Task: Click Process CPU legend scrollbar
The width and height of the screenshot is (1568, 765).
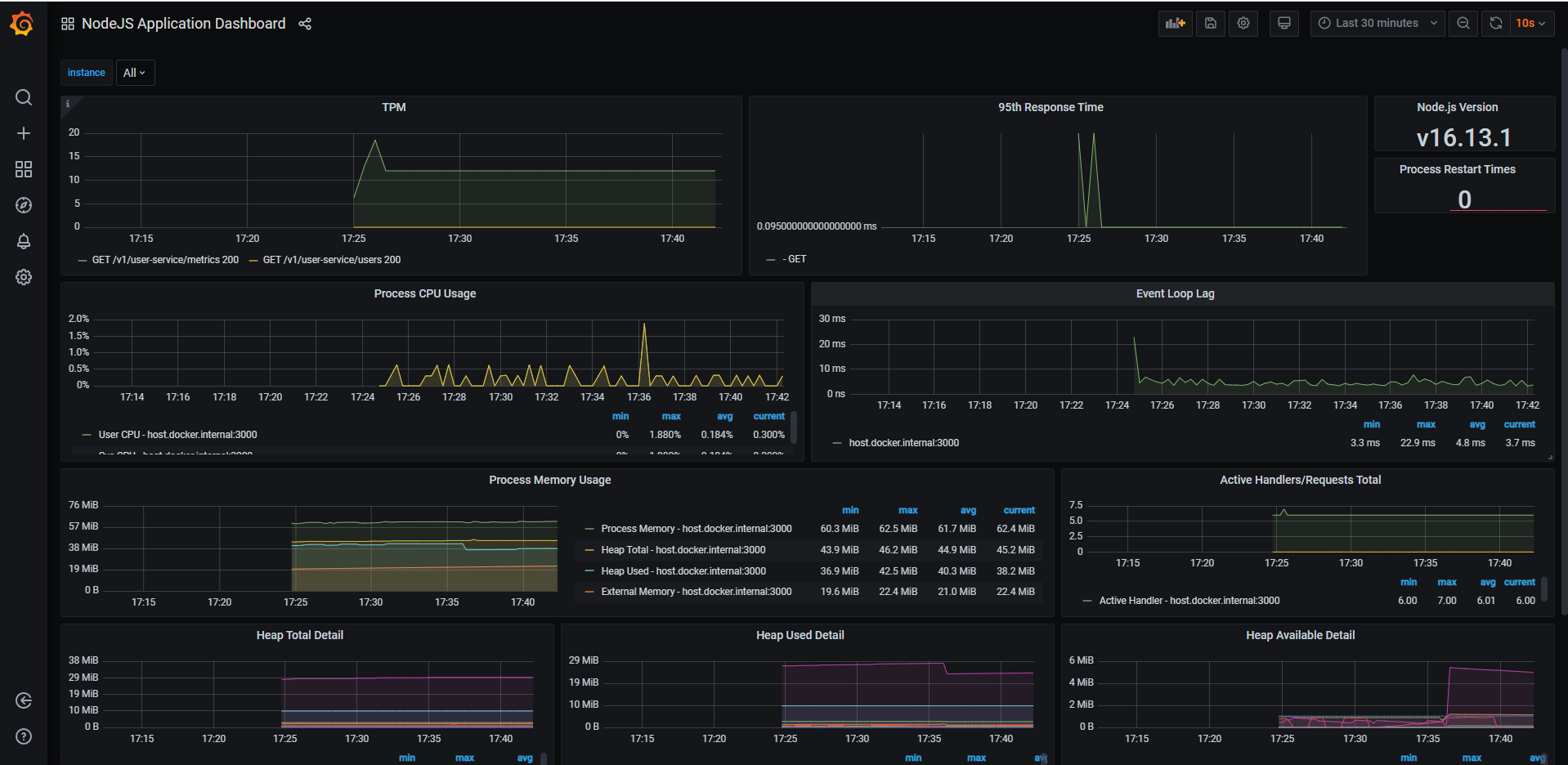Action: tap(794, 427)
